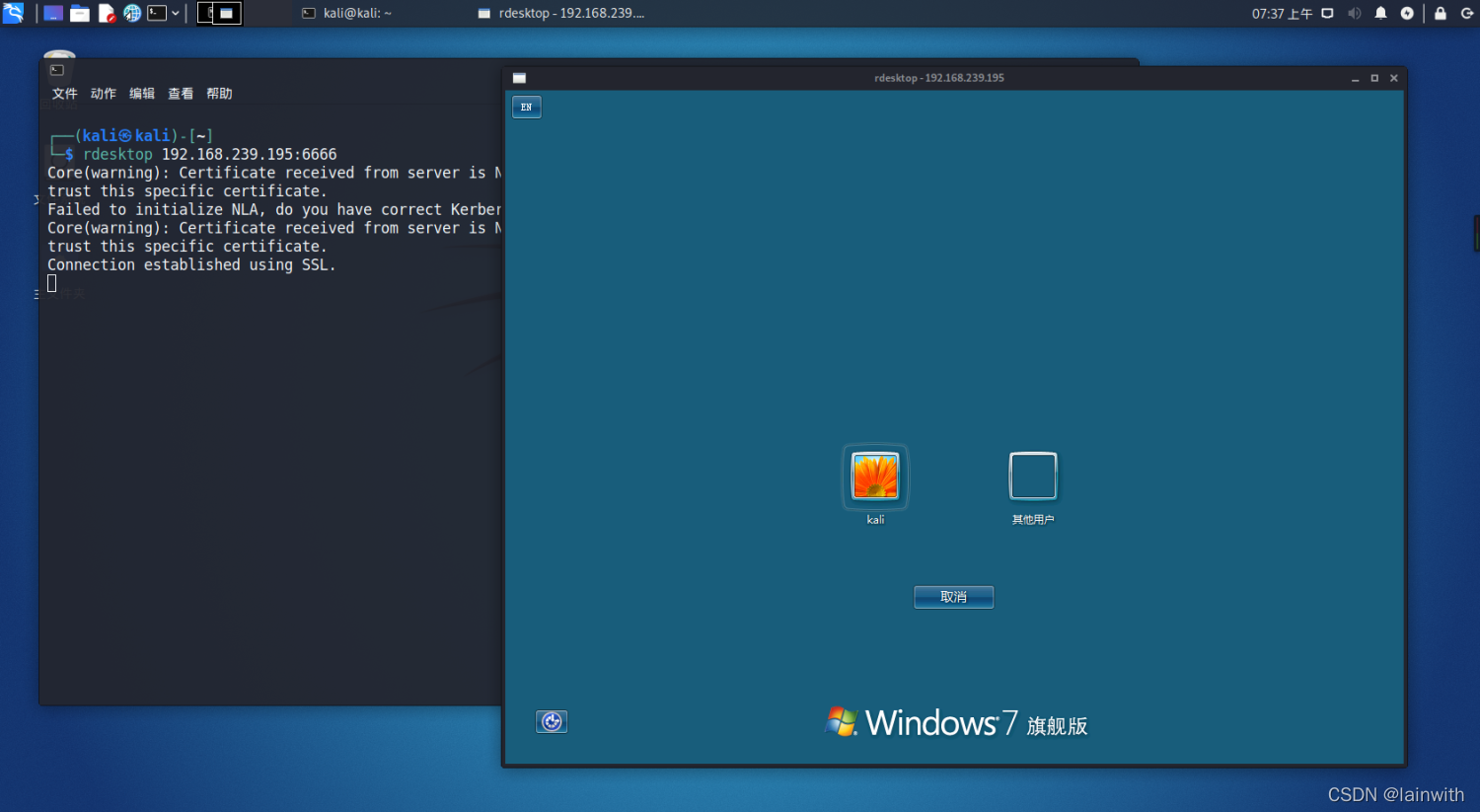Screen dimensions: 1480x812
Task: Open the Ease of Access button
Action: pyautogui.click(x=552, y=722)
